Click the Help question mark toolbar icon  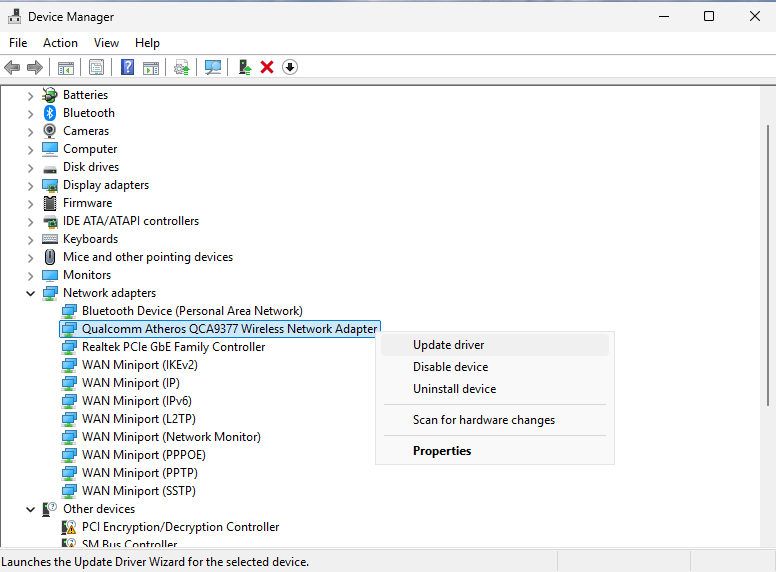127,67
